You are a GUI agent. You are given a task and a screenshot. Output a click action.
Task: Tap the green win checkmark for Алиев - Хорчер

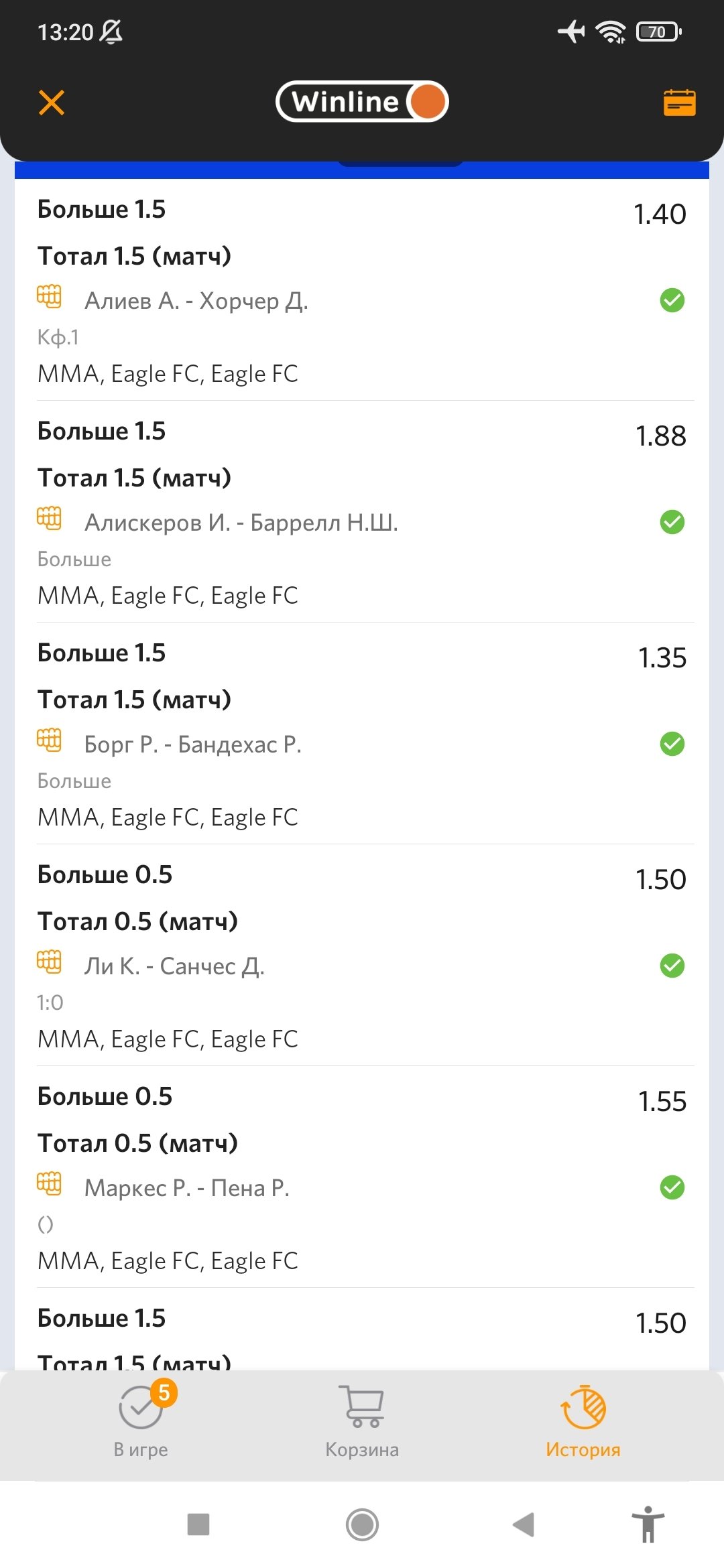click(x=672, y=300)
